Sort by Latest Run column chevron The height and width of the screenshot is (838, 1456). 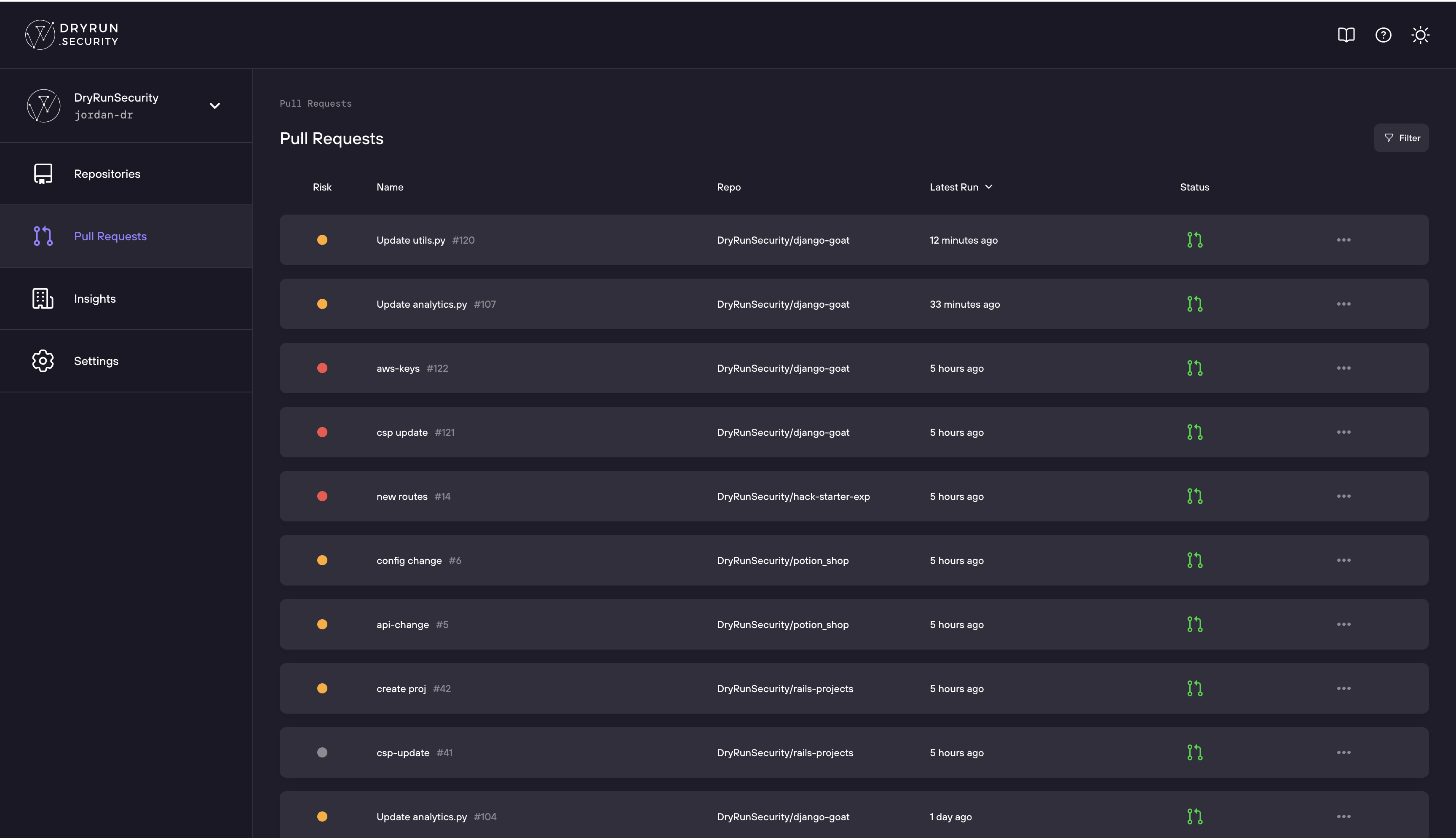coord(988,187)
